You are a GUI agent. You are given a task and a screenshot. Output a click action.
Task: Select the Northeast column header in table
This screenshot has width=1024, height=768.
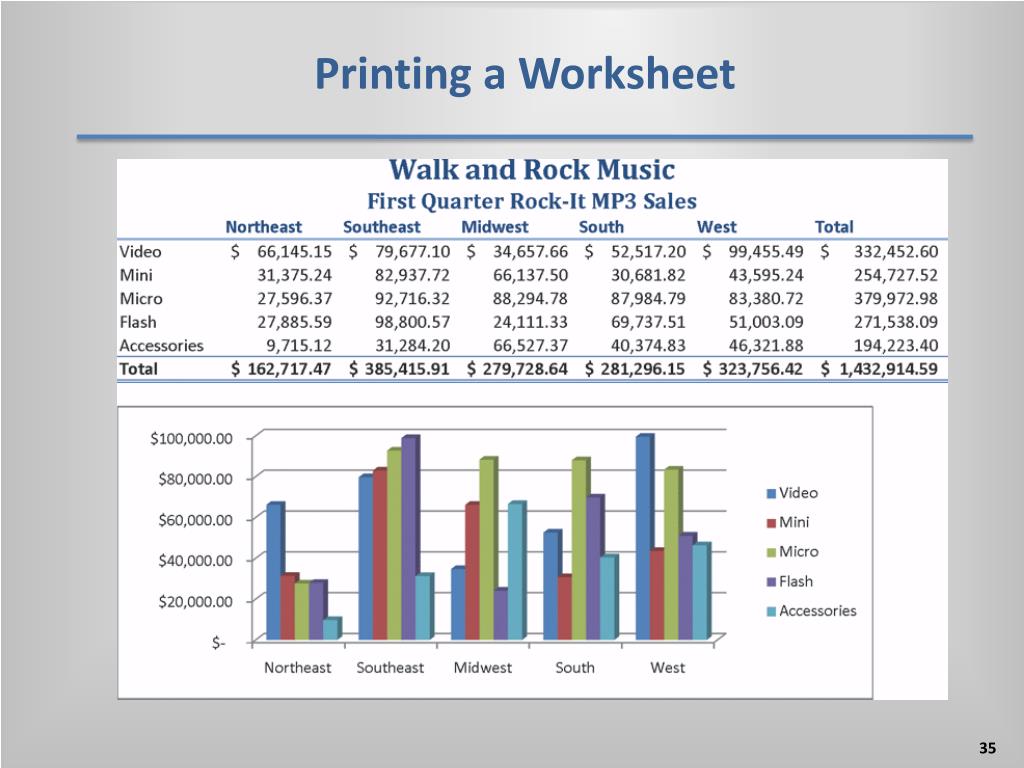click(x=263, y=227)
